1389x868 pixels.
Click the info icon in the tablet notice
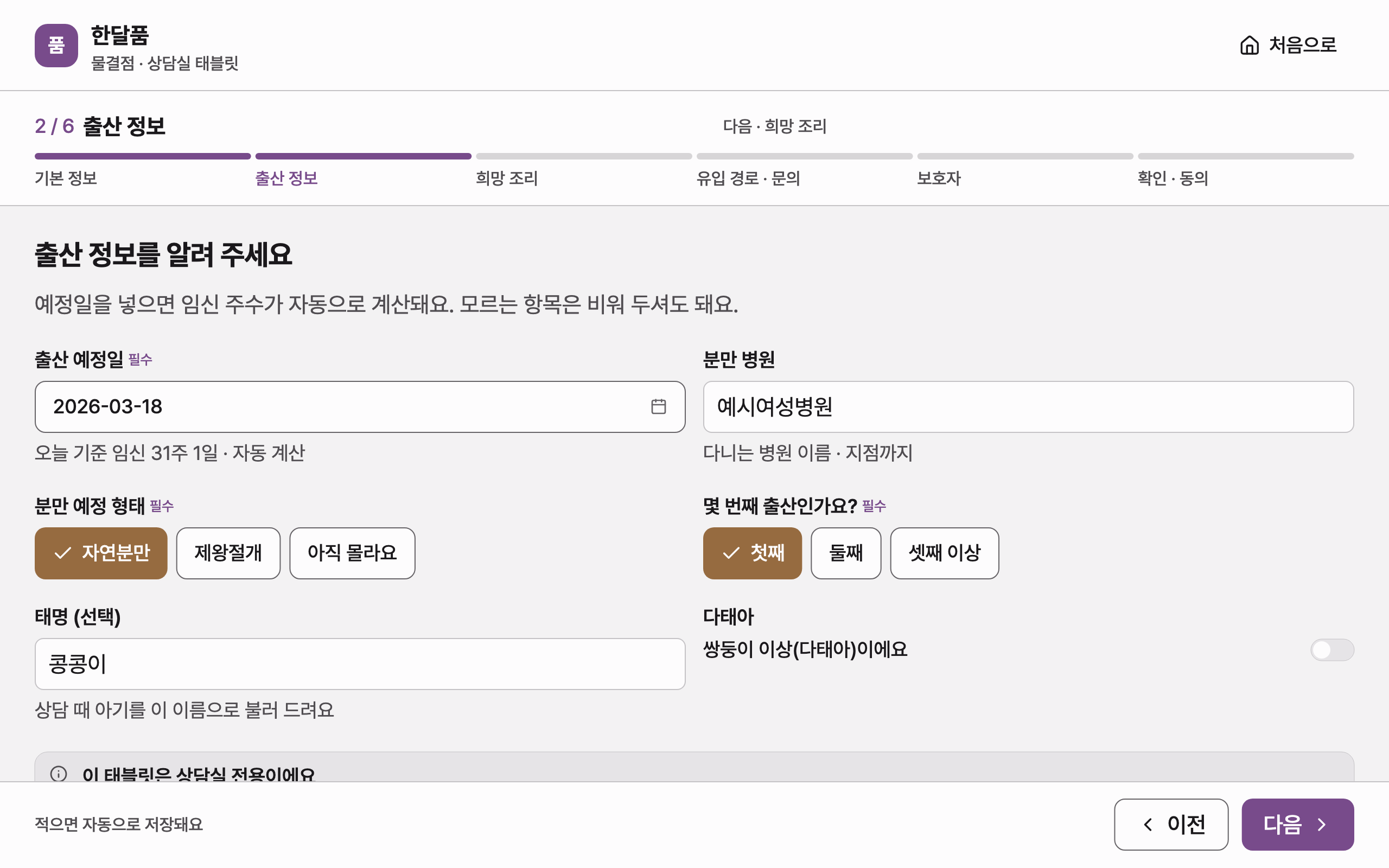click(59, 774)
